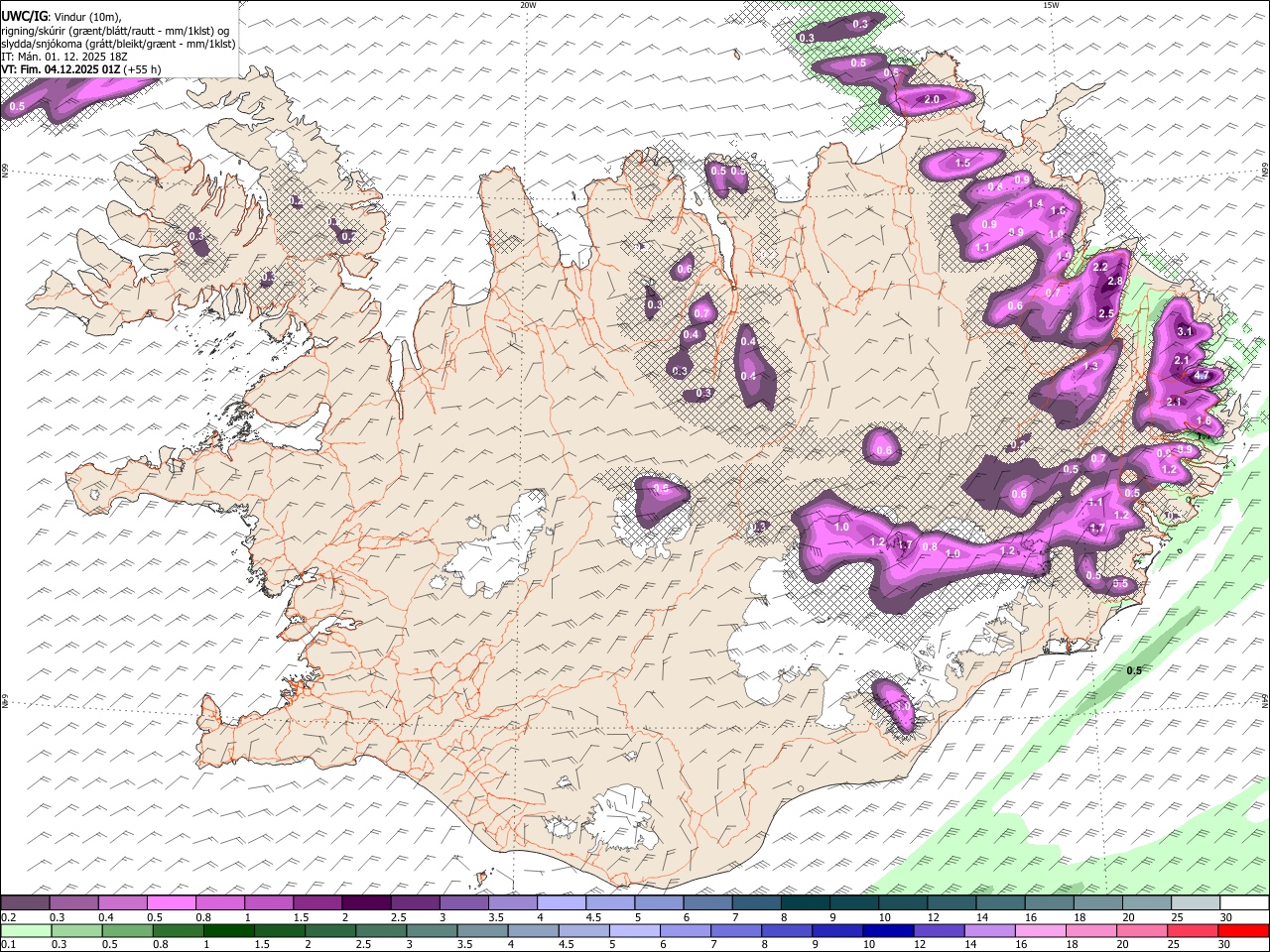Click snow legend swatch between 4 and 4.5
This screenshot has width=1270, height=952.
562,903
